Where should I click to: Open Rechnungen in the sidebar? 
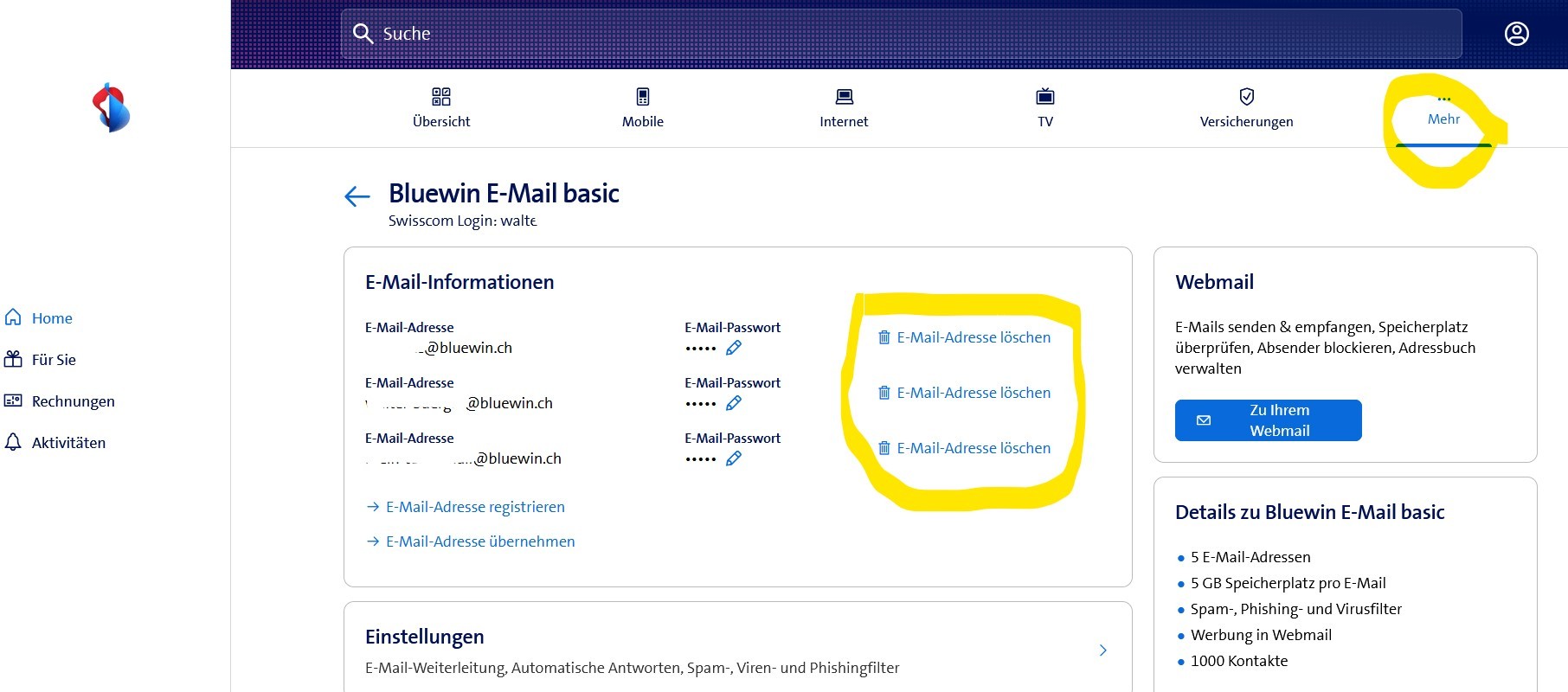(73, 401)
